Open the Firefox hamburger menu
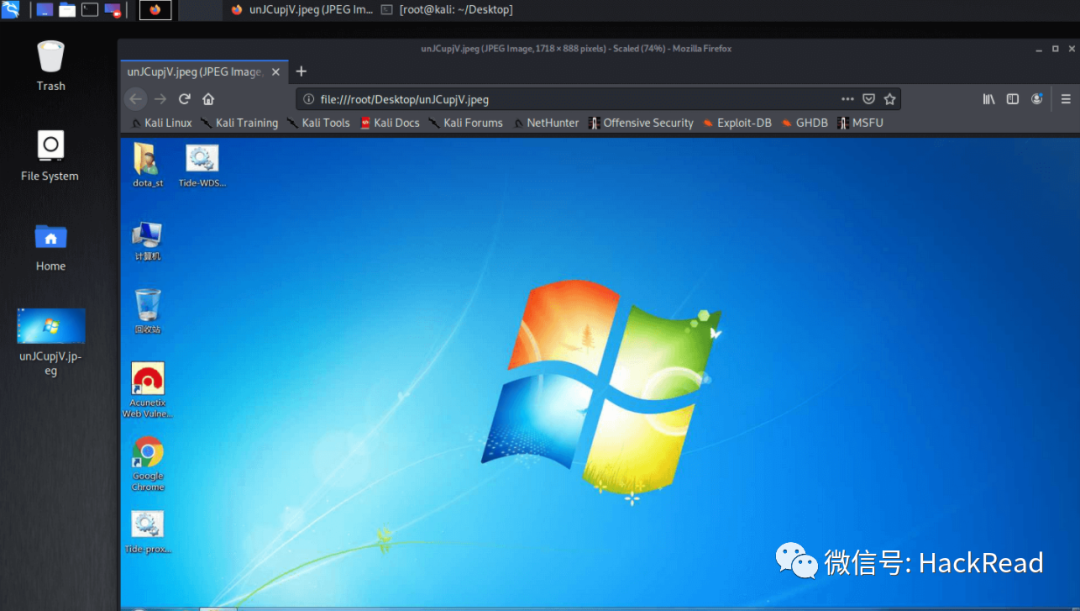Screen dimensions: 1080x611 pyautogui.click(x=1066, y=99)
